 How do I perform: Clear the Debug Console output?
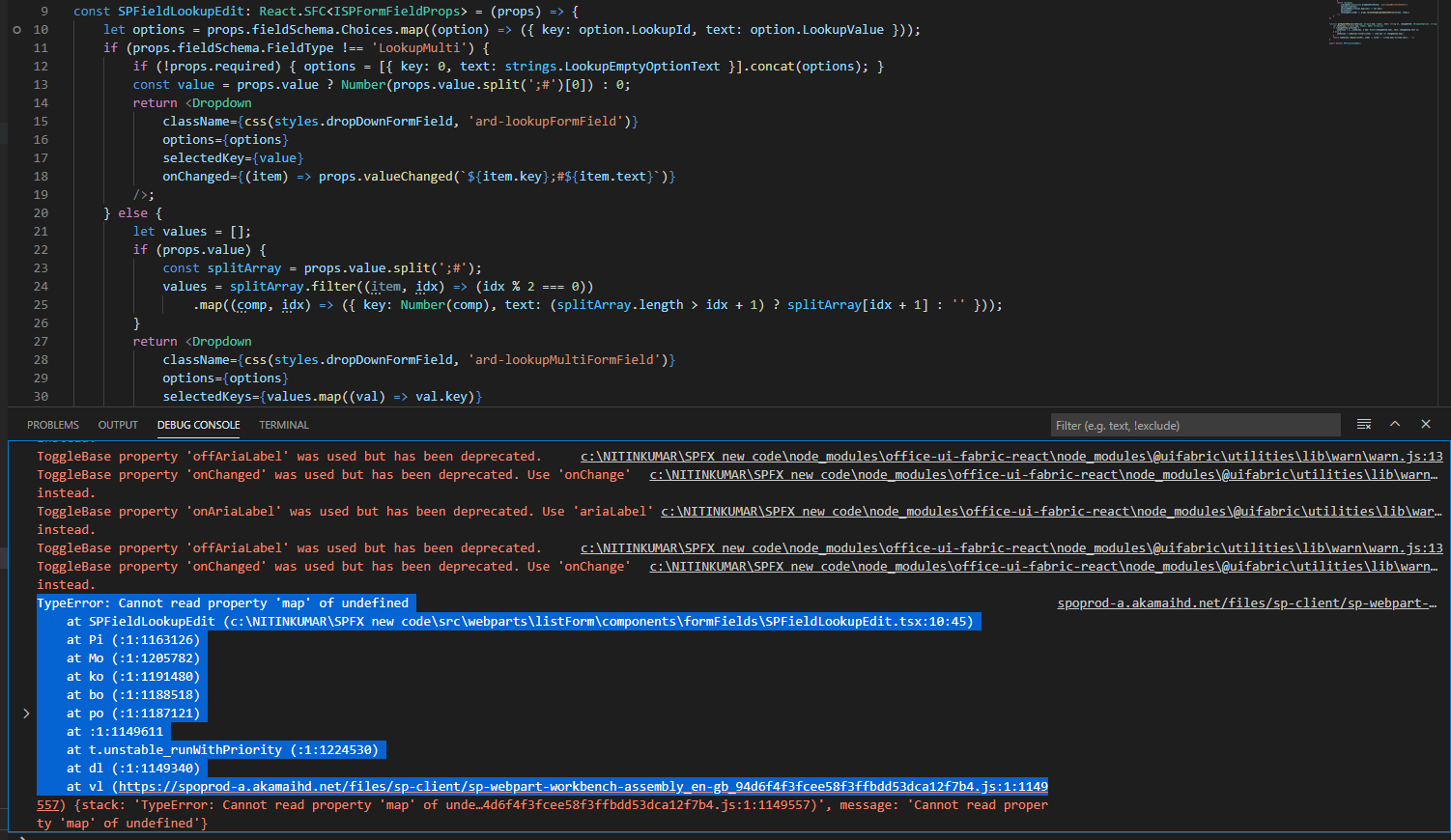[1363, 425]
